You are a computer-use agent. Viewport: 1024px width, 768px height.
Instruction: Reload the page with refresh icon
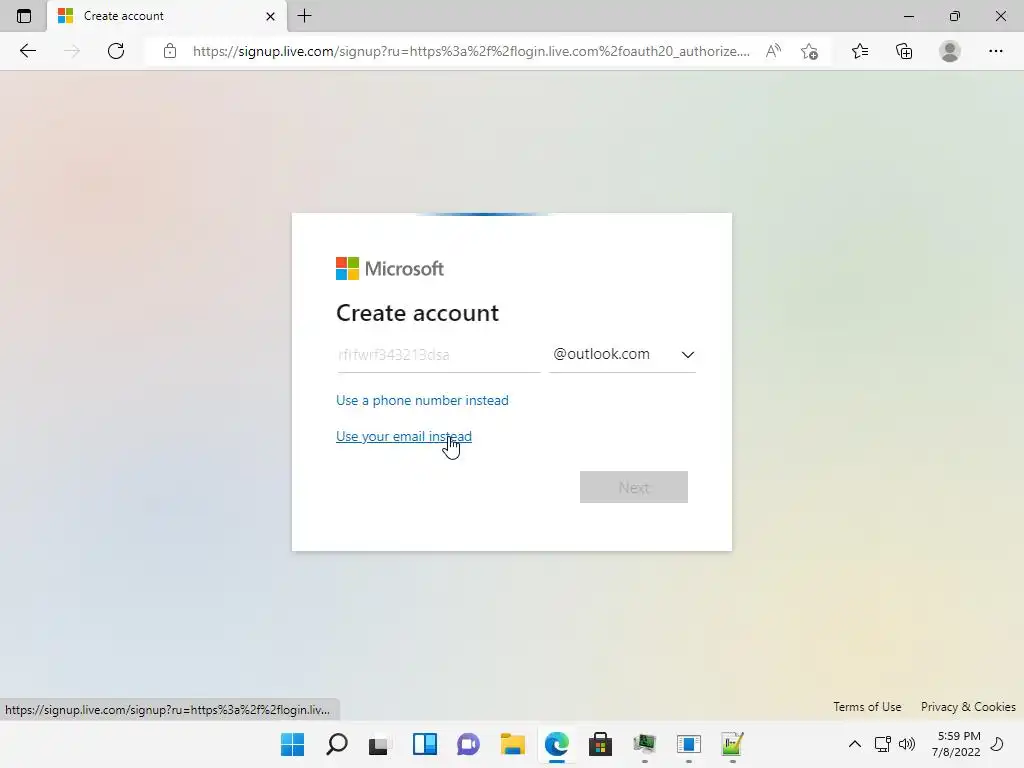(x=116, y=51)
